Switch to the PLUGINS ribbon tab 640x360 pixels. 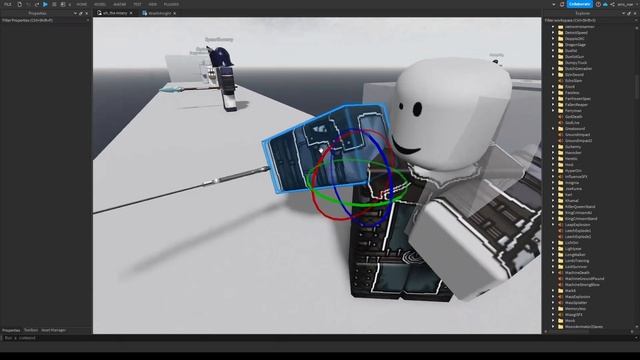click(171, 4)
